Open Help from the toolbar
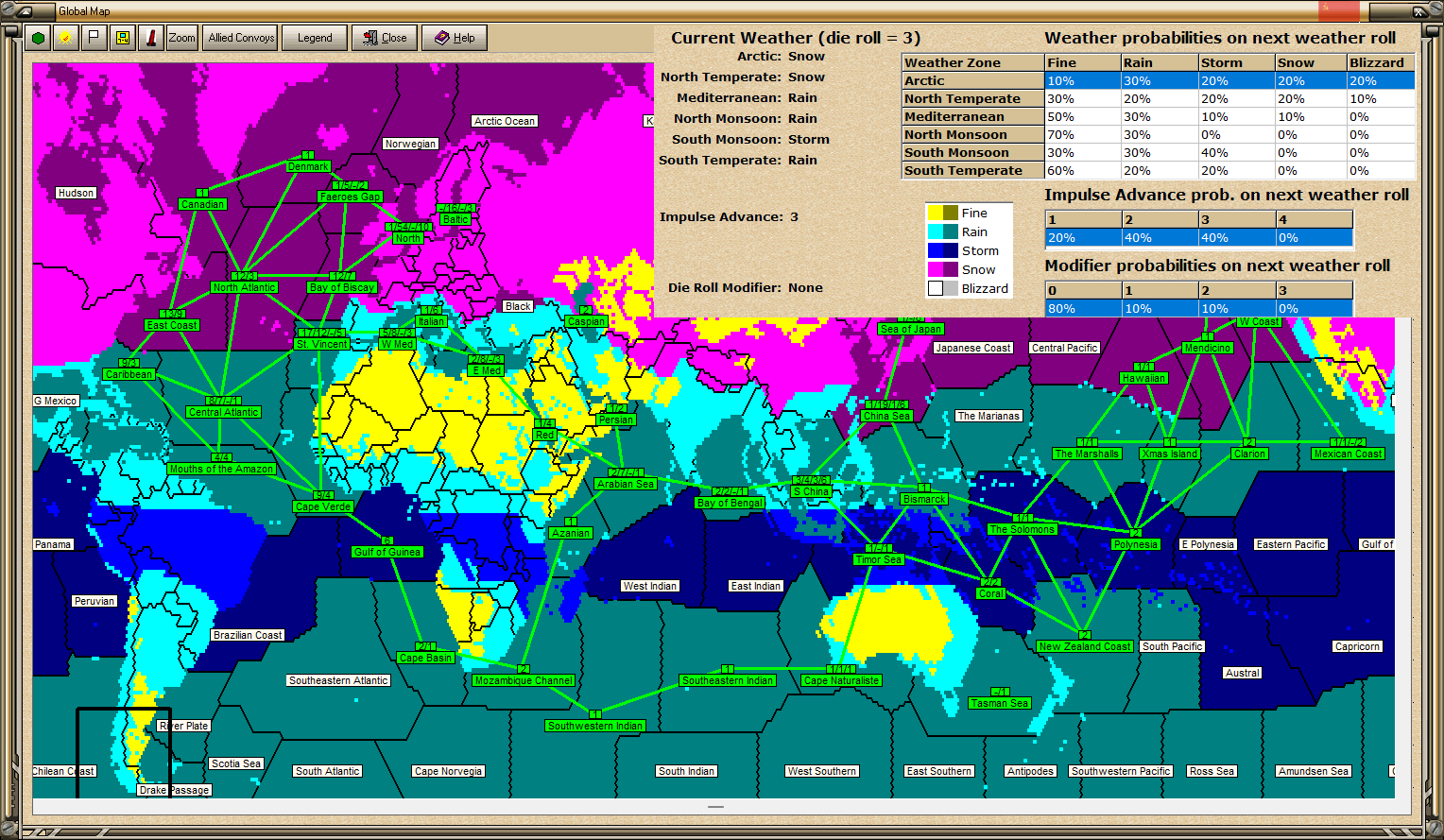1444x840 pixels. pyautogui.click(x=455, y=38)
